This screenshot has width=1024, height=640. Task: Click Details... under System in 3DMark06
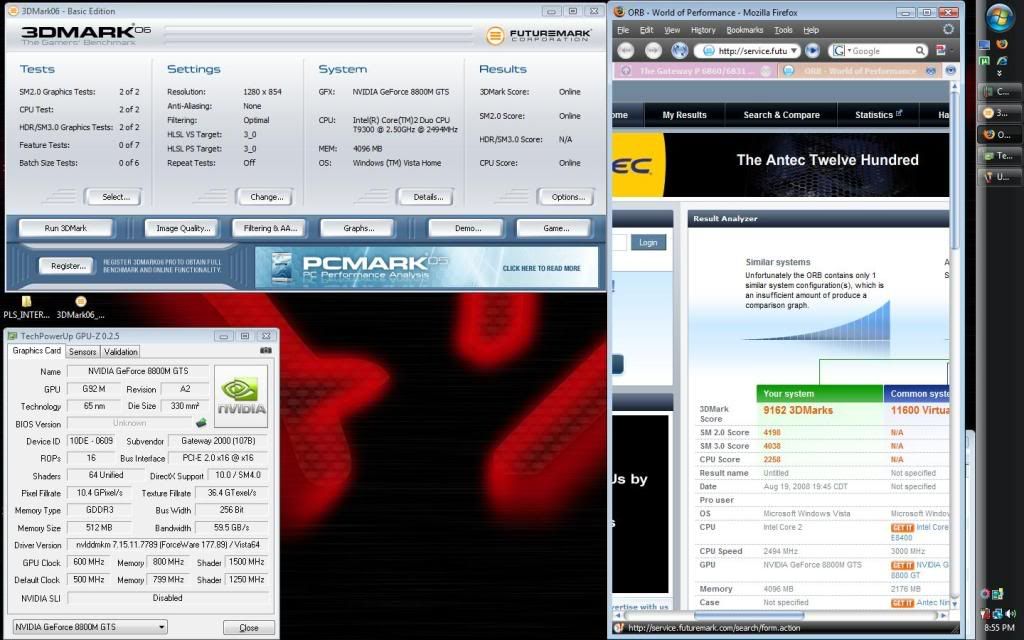[x=425, y=197]
